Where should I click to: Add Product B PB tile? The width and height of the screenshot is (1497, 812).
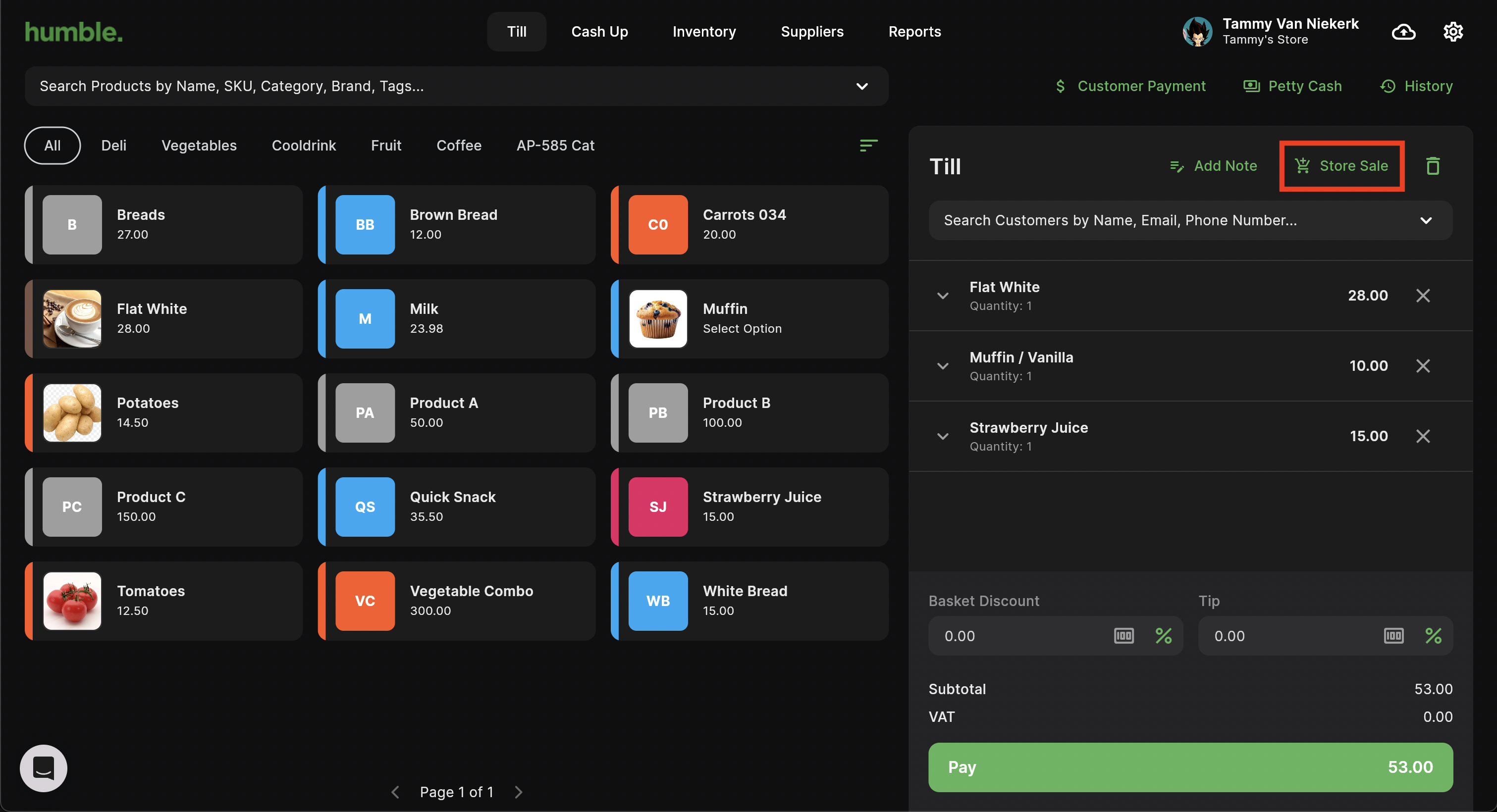tap(749, 413)
